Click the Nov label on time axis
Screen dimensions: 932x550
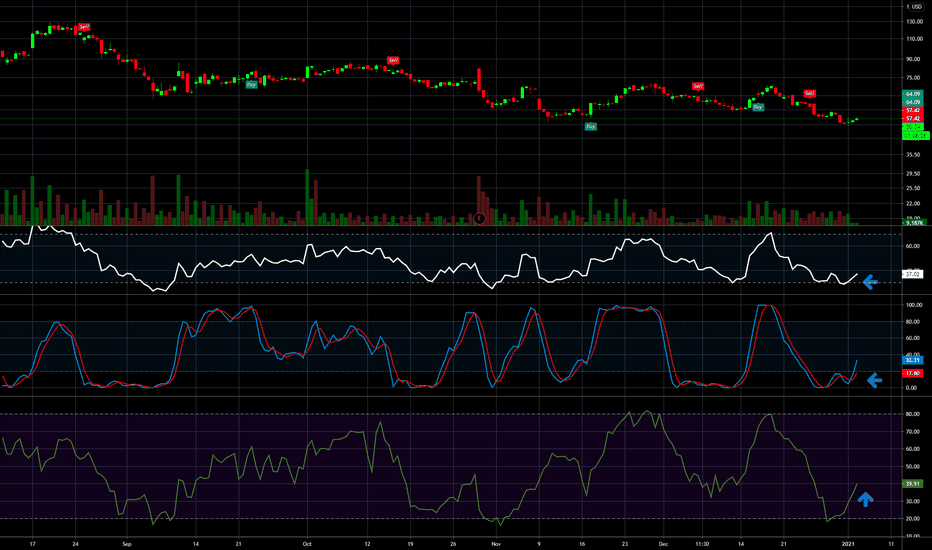click(496, 543)
